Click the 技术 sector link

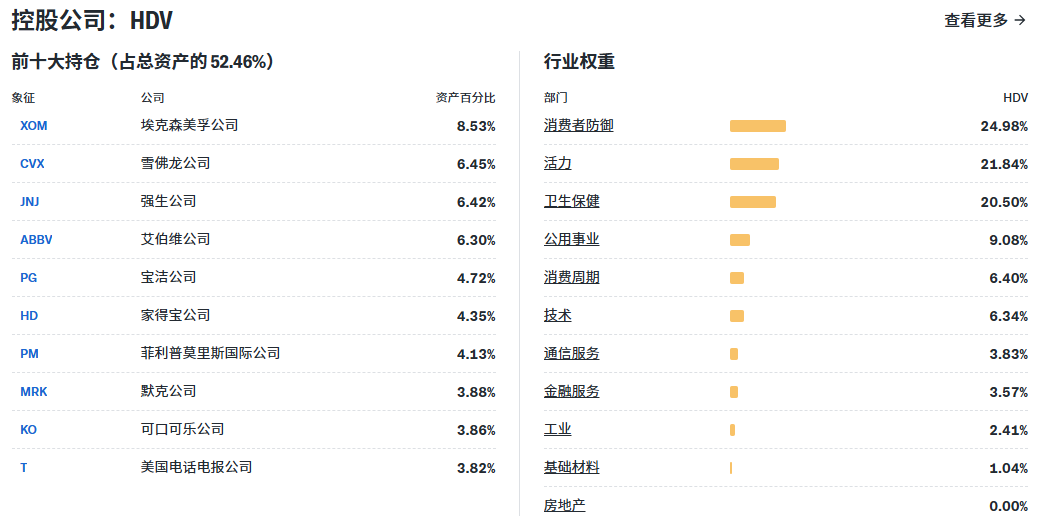(x=558, y=316)
